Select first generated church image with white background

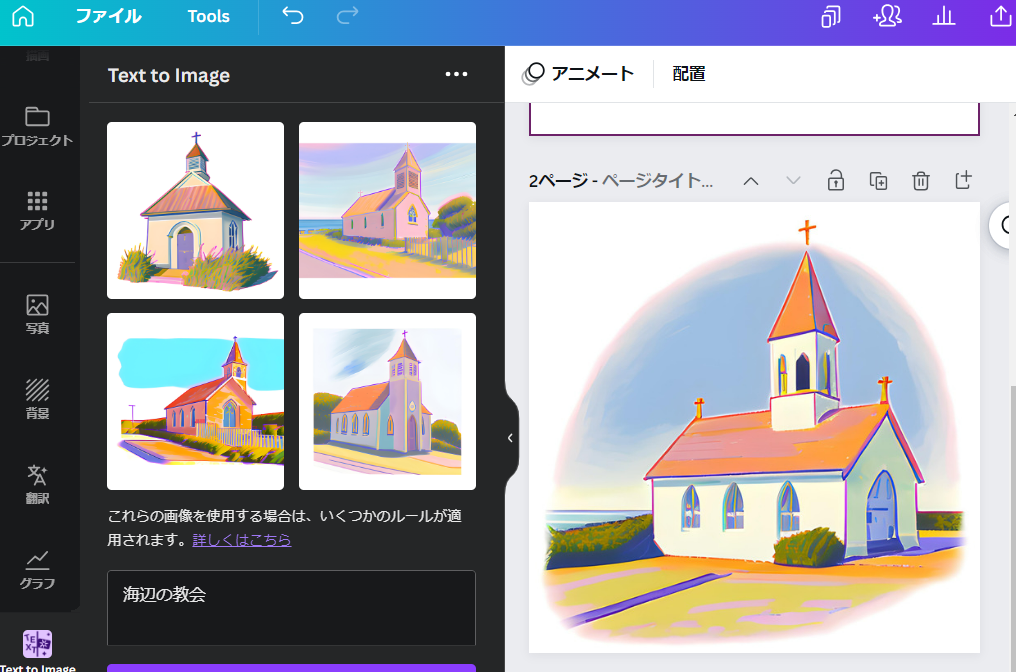(195, 211)
